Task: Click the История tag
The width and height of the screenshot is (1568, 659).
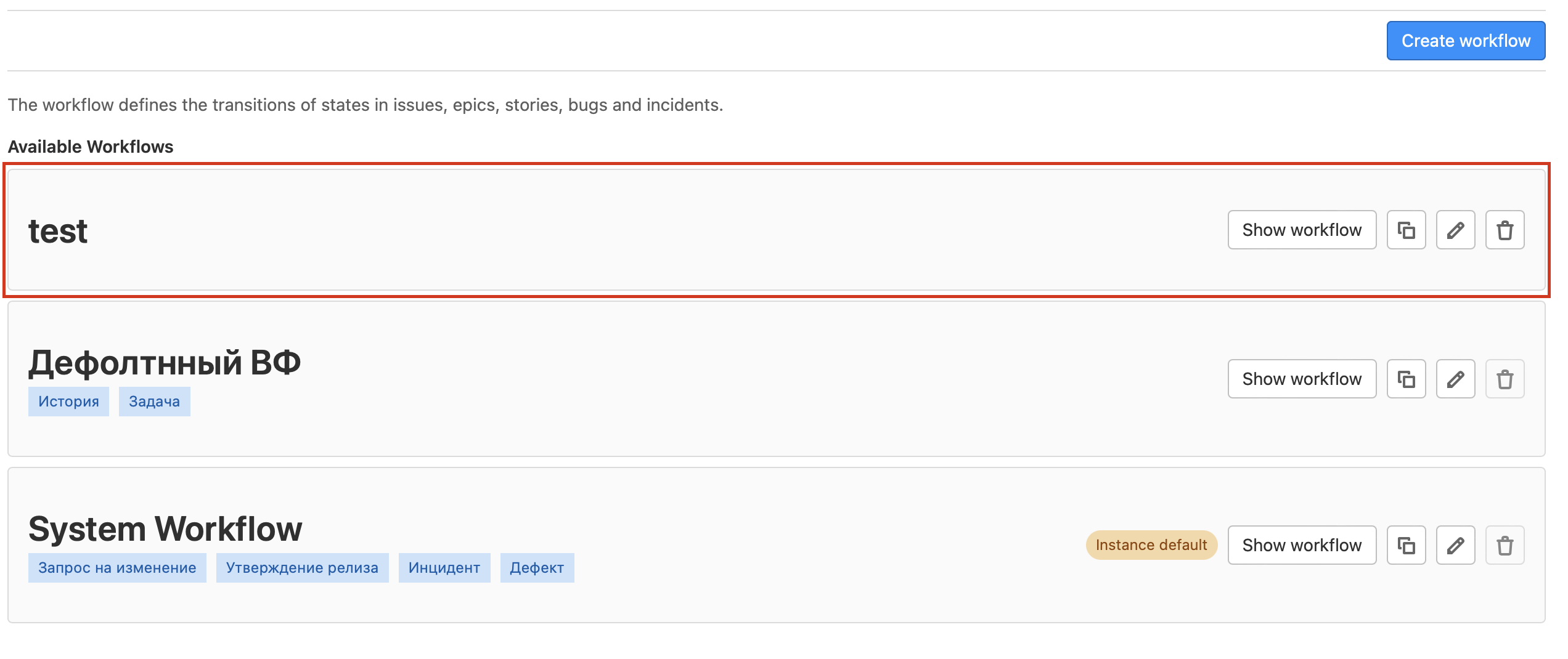Action: click(x=68, y=402)
